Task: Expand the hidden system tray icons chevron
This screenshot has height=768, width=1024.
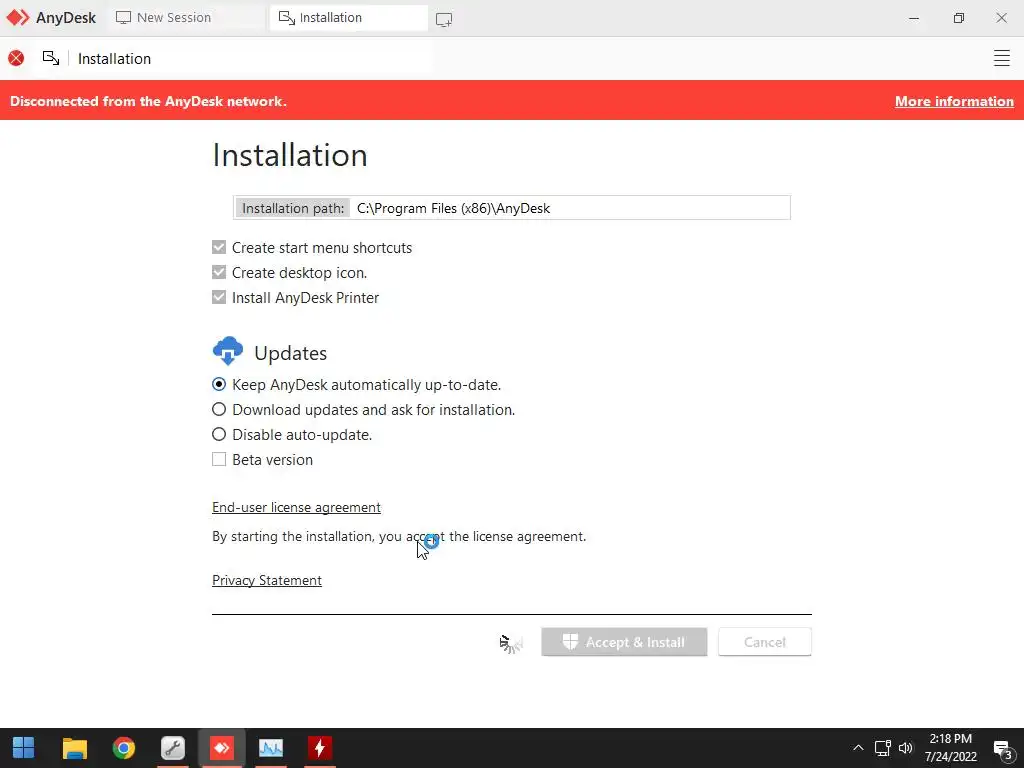Action: click(858, 748)
